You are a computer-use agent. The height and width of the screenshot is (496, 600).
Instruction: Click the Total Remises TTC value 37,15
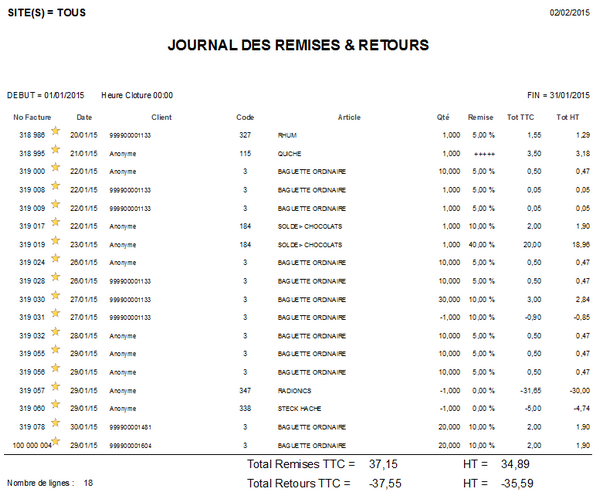coord(384,464)
